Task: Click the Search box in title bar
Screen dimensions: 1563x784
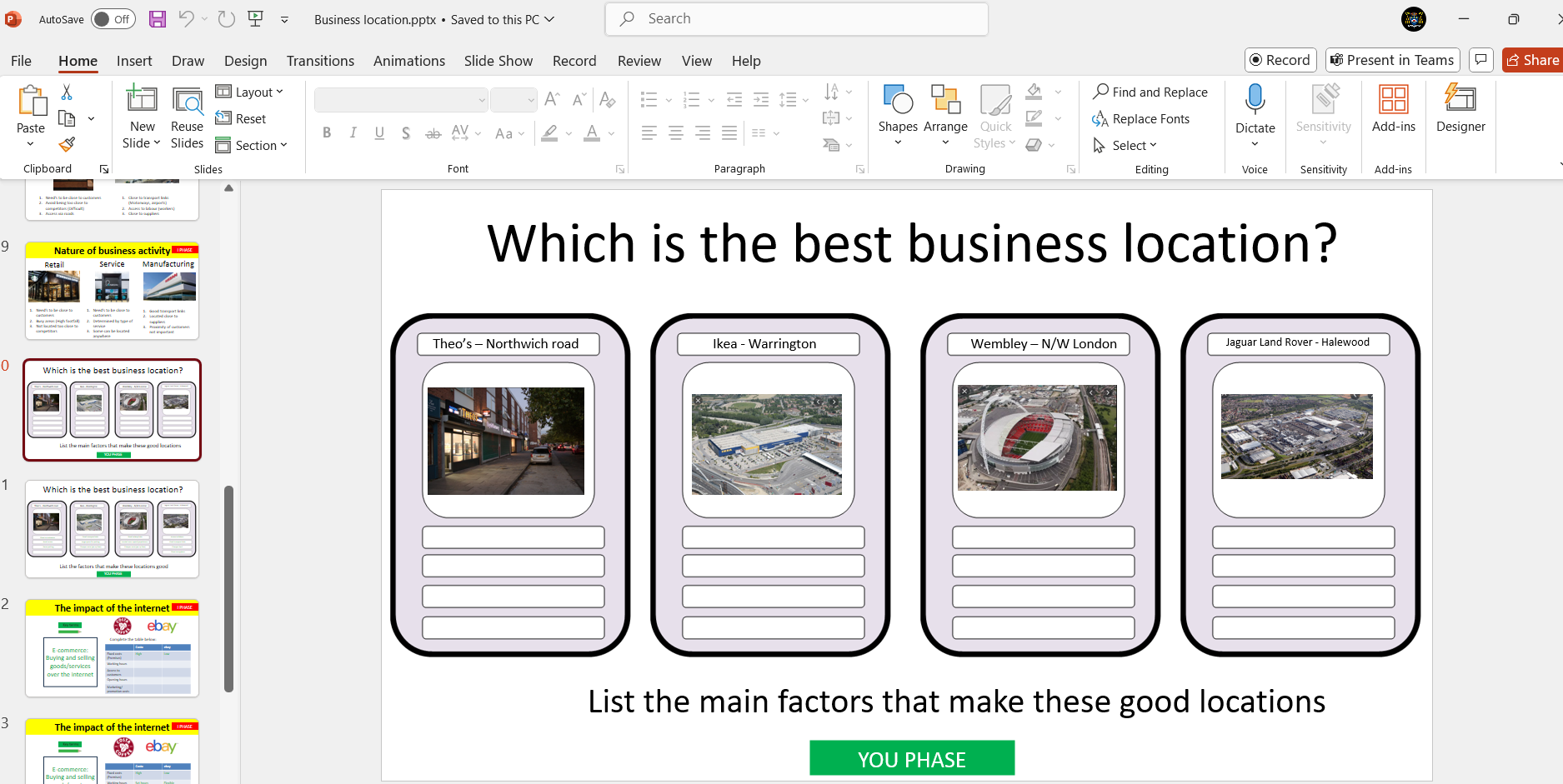Action: [x=797, y=18]
